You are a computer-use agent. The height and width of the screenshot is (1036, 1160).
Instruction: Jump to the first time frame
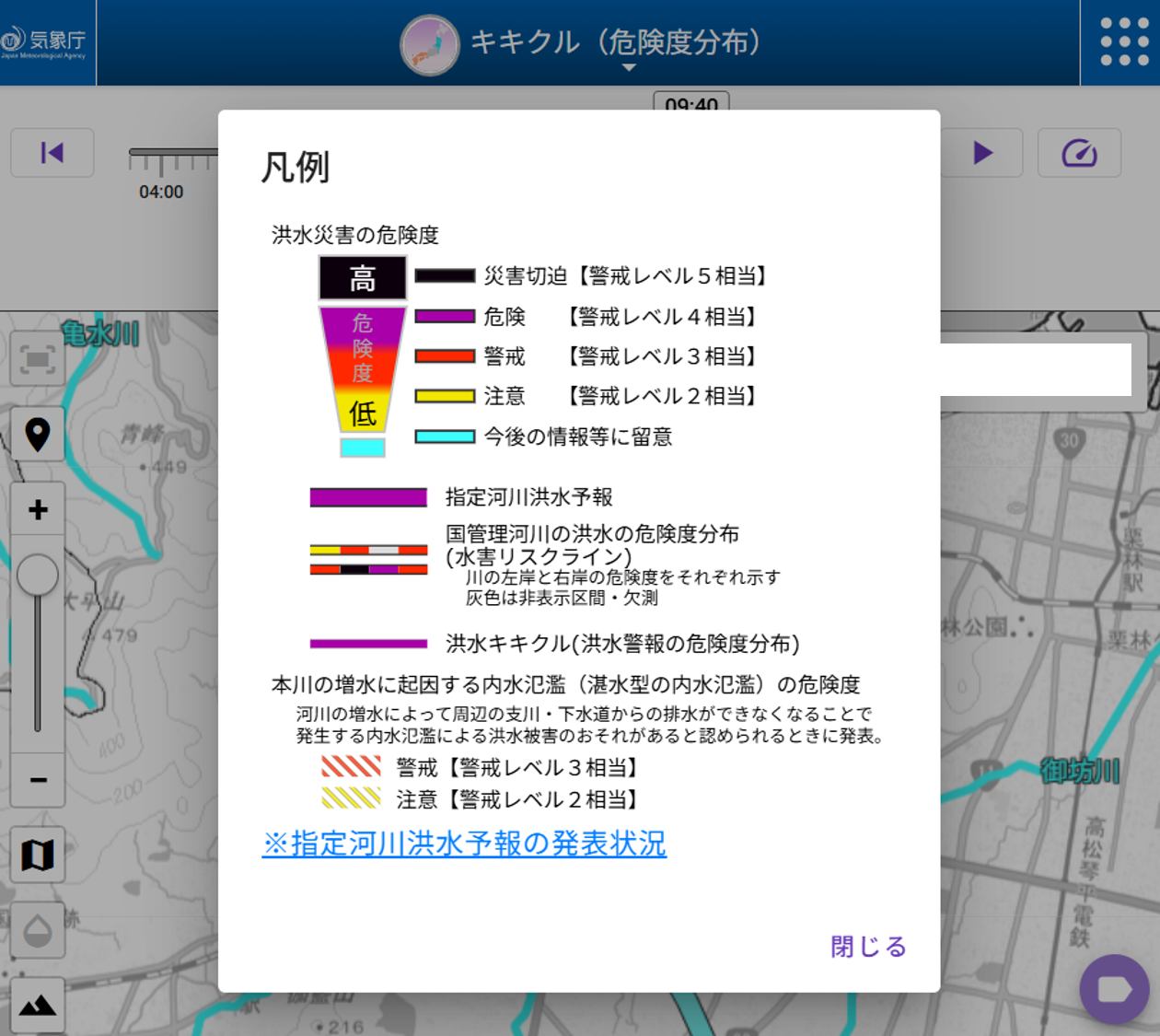(x=52, y=153)
